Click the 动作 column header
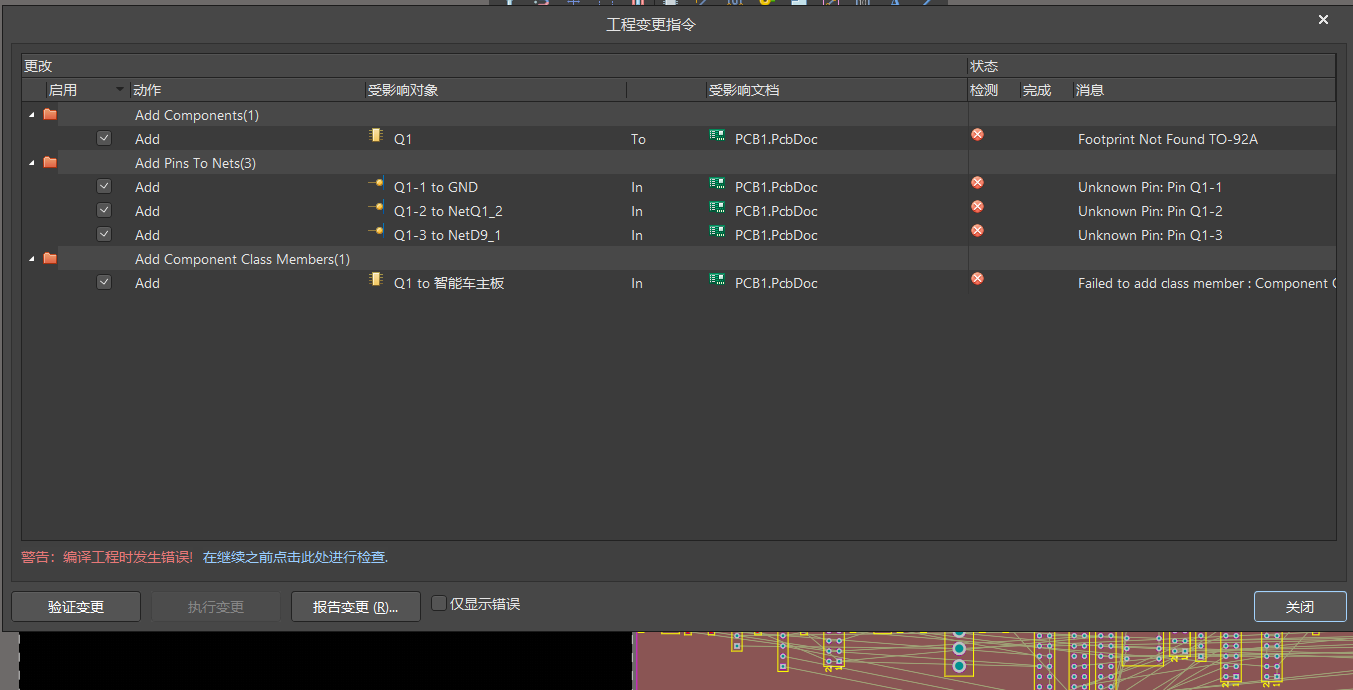The width and height of the screenshot is (1353, 690). 248,90
